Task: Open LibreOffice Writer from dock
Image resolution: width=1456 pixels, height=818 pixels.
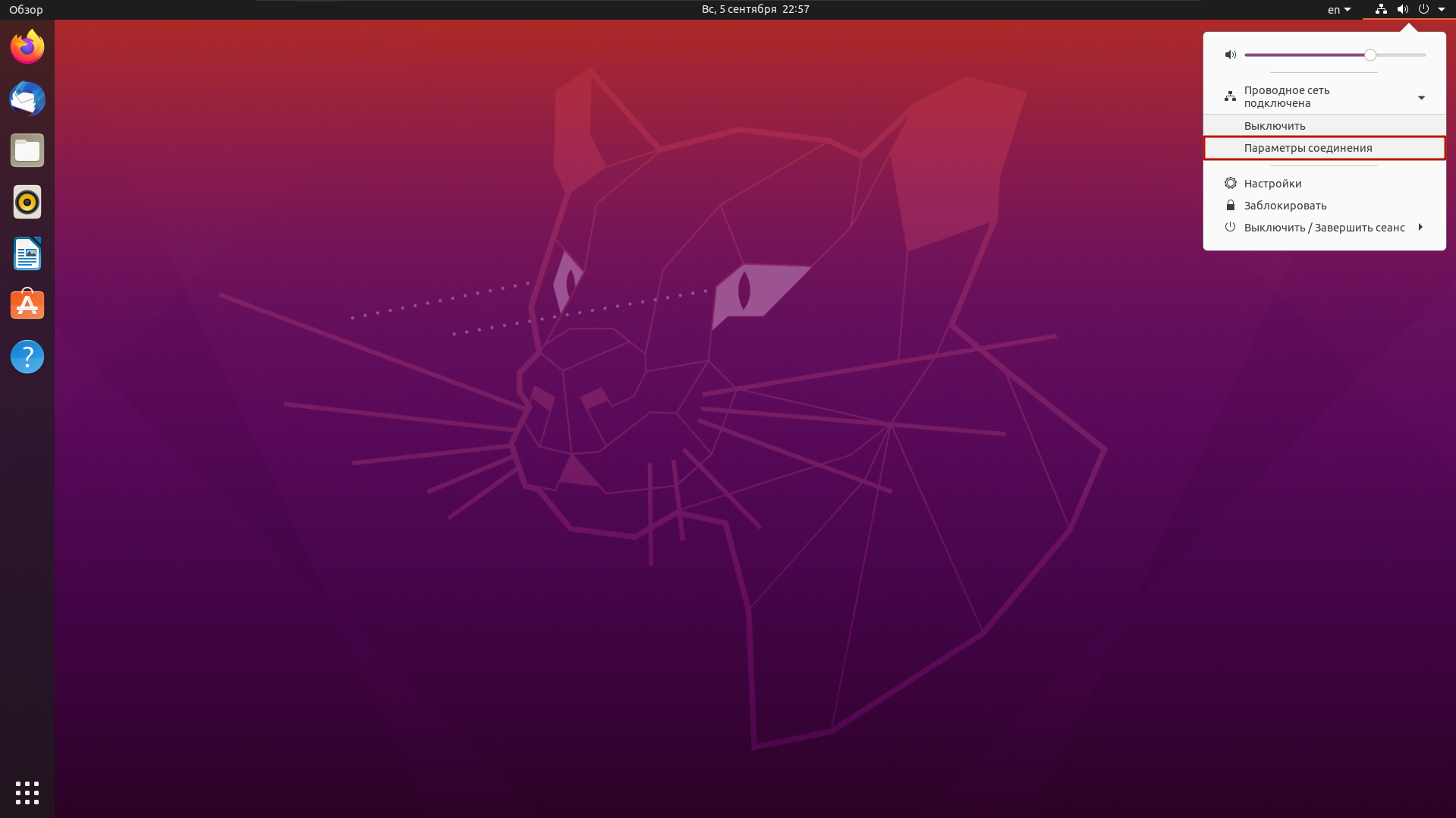Action: coord(27,253)
